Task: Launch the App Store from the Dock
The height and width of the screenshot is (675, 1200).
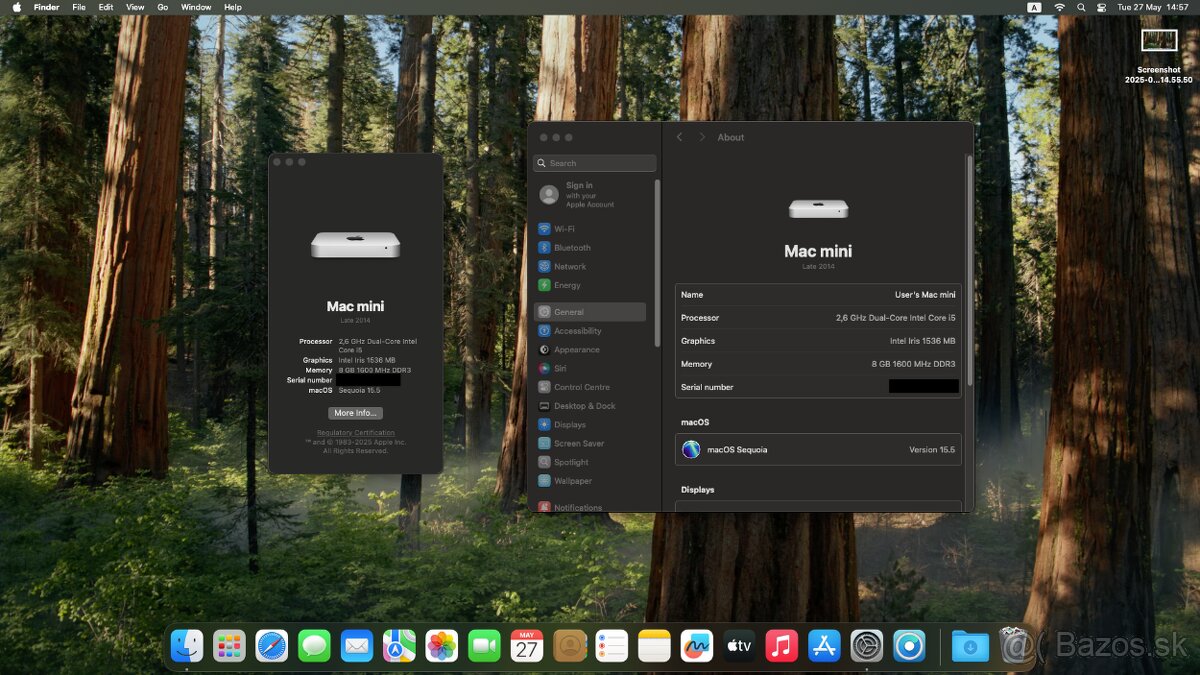Action: click(823, 646)
